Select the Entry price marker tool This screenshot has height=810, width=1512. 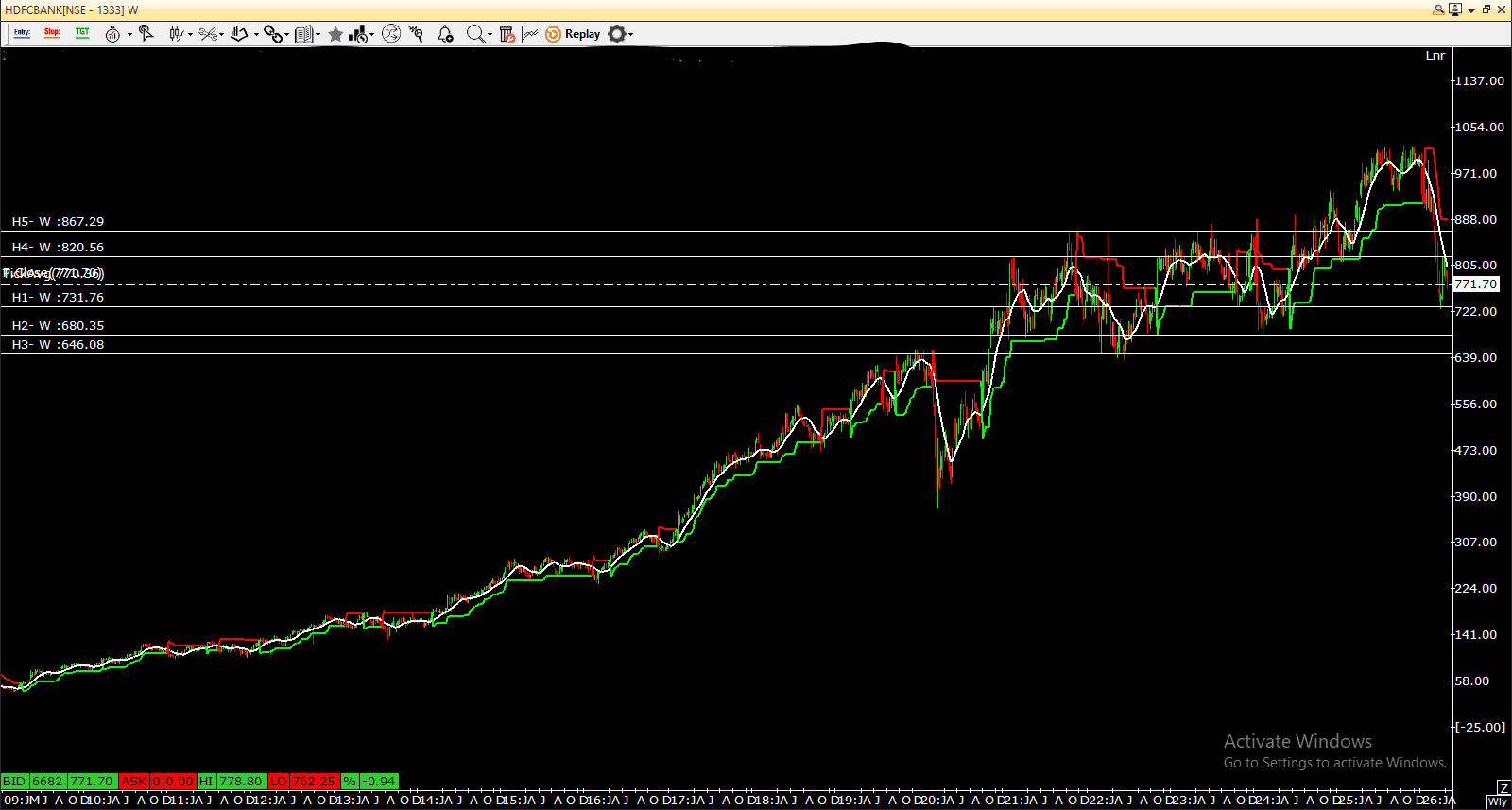point(22,34)
